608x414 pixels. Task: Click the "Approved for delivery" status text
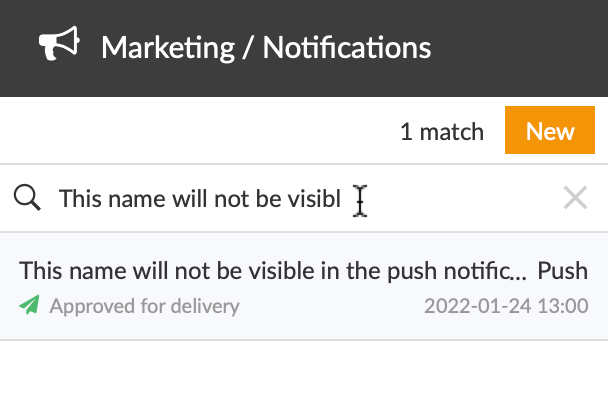(145, 306)
